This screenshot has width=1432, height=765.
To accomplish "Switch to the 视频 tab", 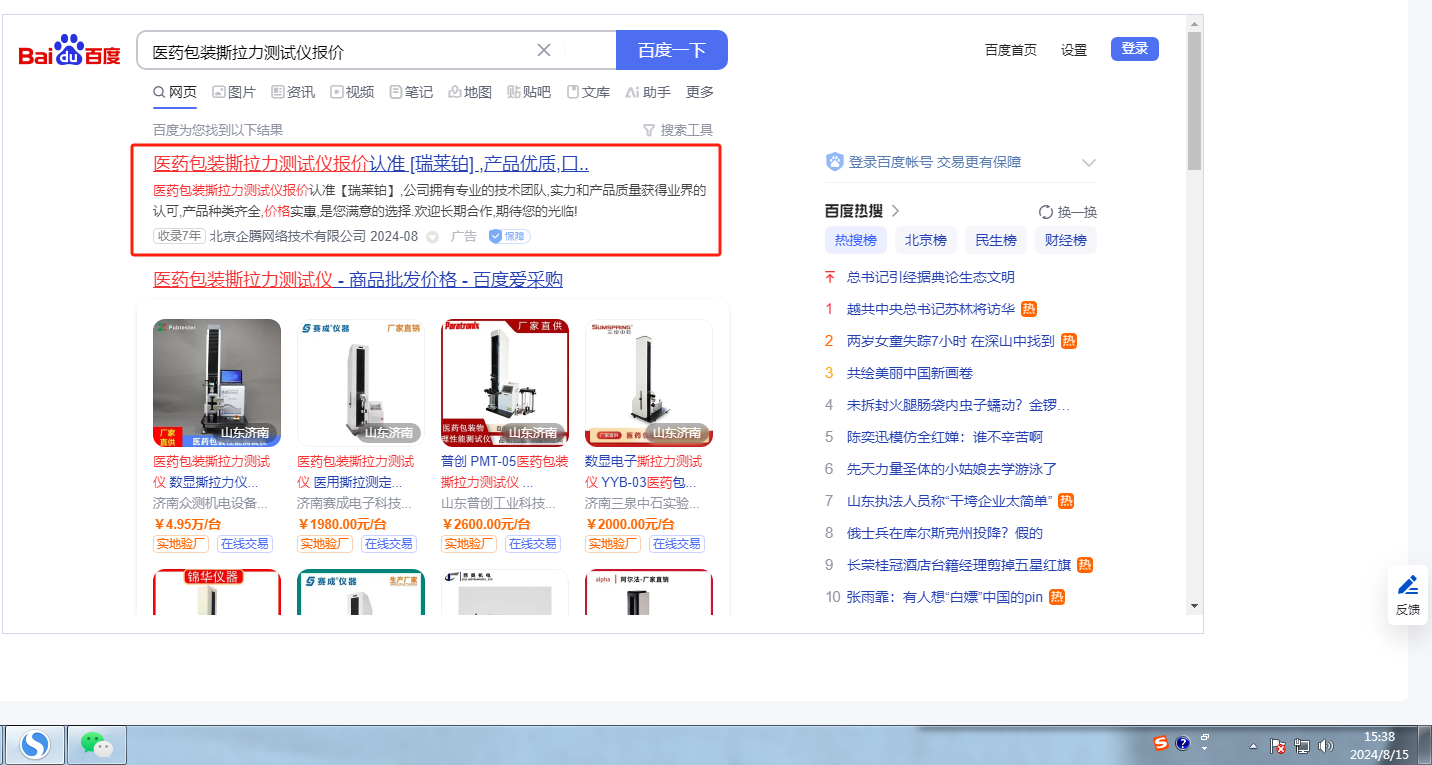I will (x=352, y=92).
